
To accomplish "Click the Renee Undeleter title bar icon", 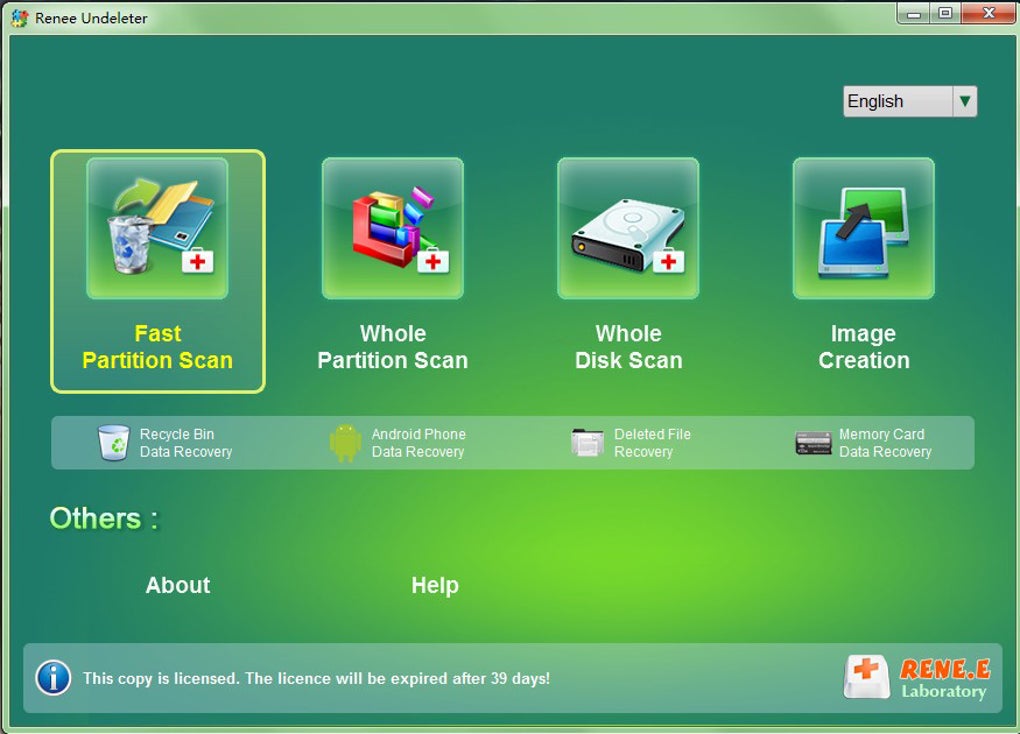I will pyautogui.click(x=20, y=18).
